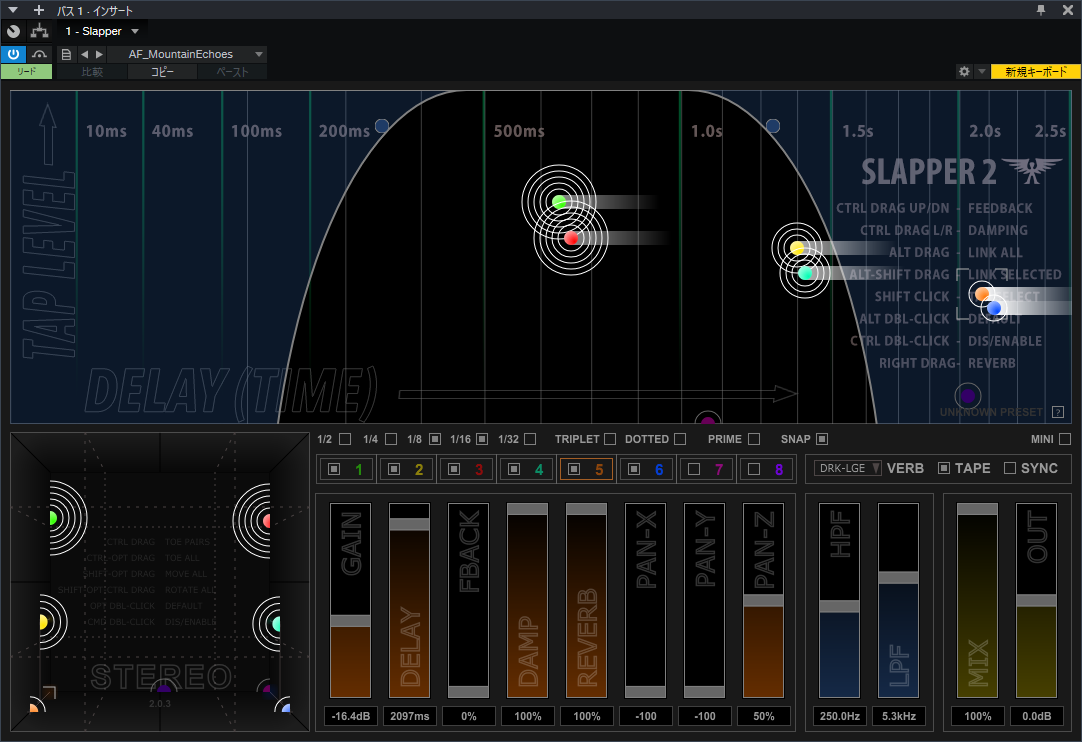This screenshot has width=1082, height=742.
Task: Select the blue tap dot in delay display
Action: (x=994, y=308)
